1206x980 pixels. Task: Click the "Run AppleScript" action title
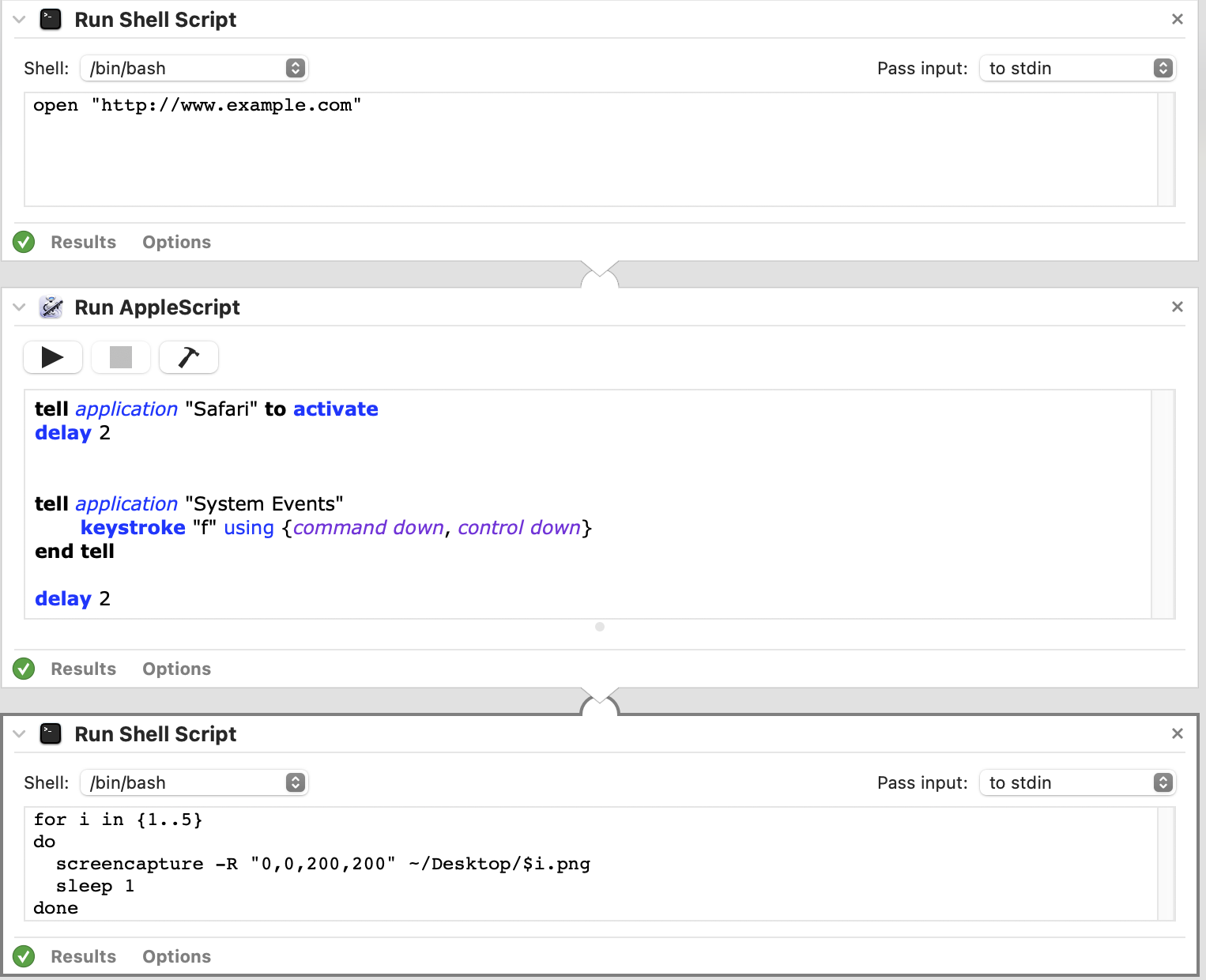157,307
